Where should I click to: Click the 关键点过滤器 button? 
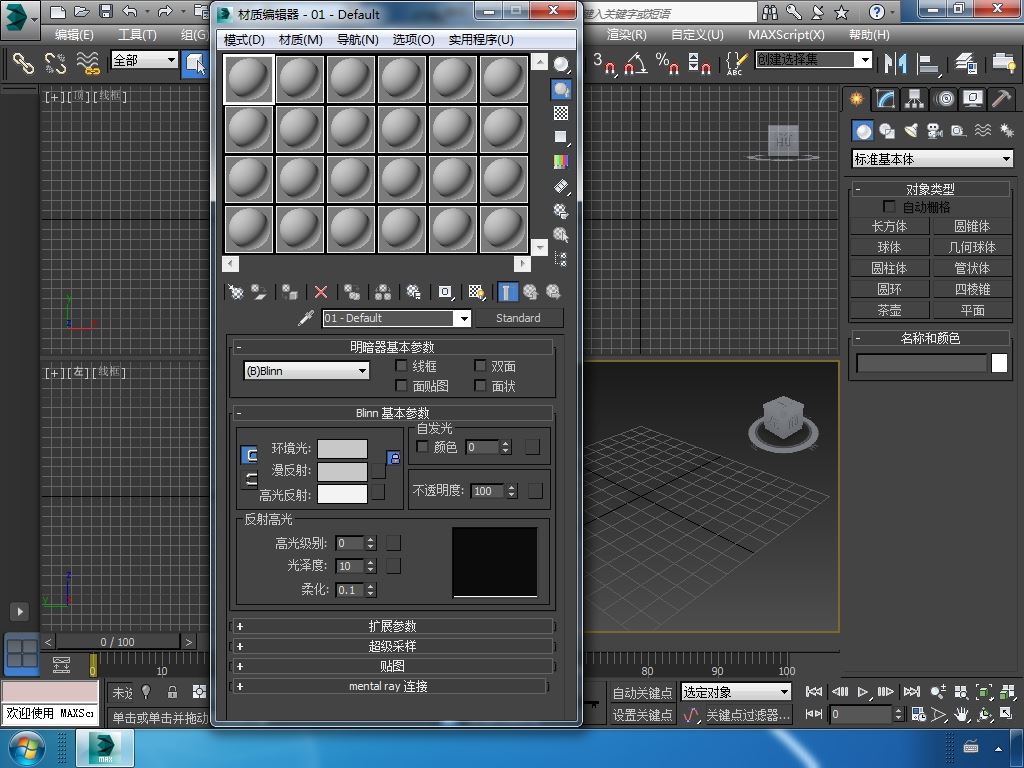(748, 715)
